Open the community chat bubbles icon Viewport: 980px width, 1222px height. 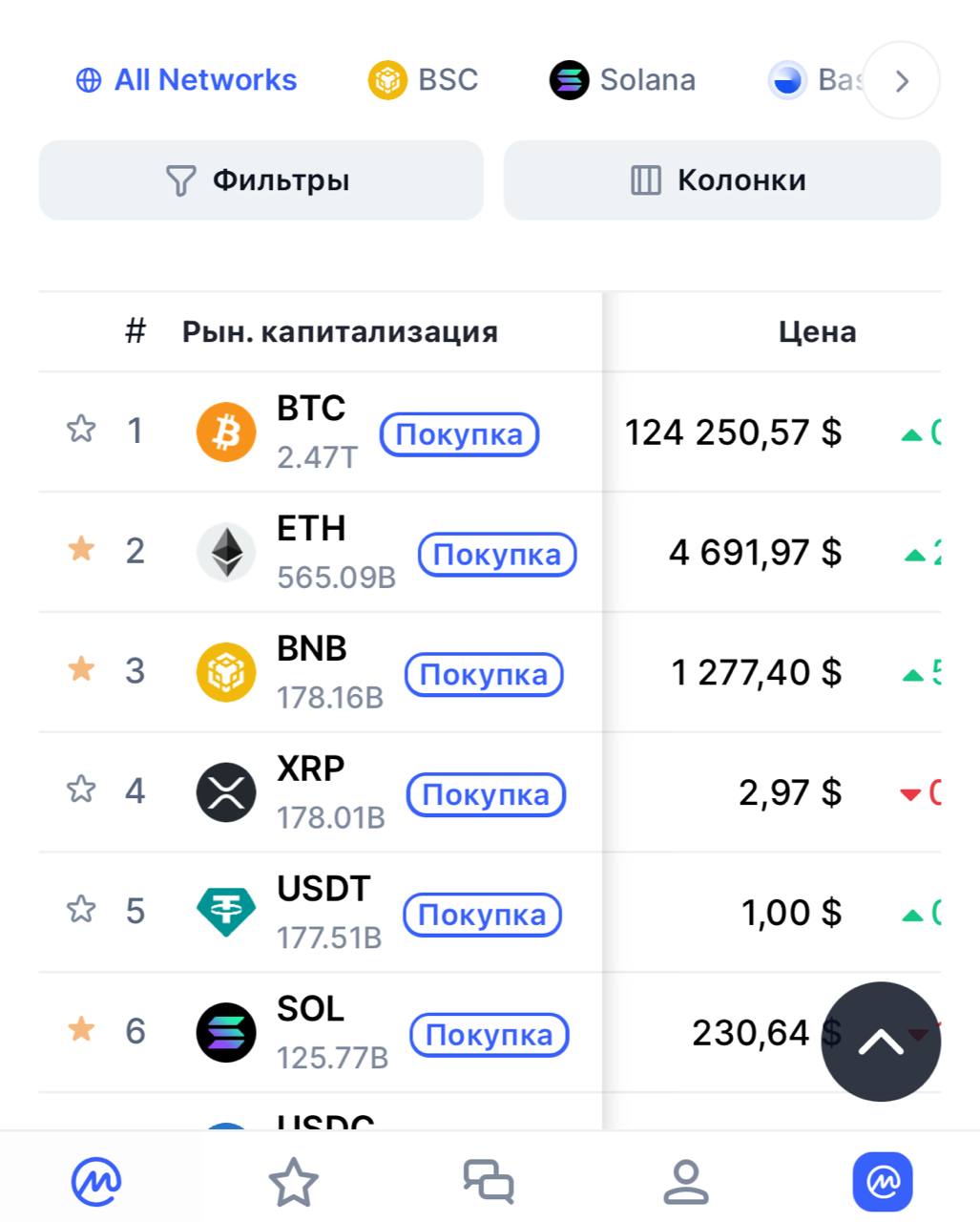coord(489,1182)
